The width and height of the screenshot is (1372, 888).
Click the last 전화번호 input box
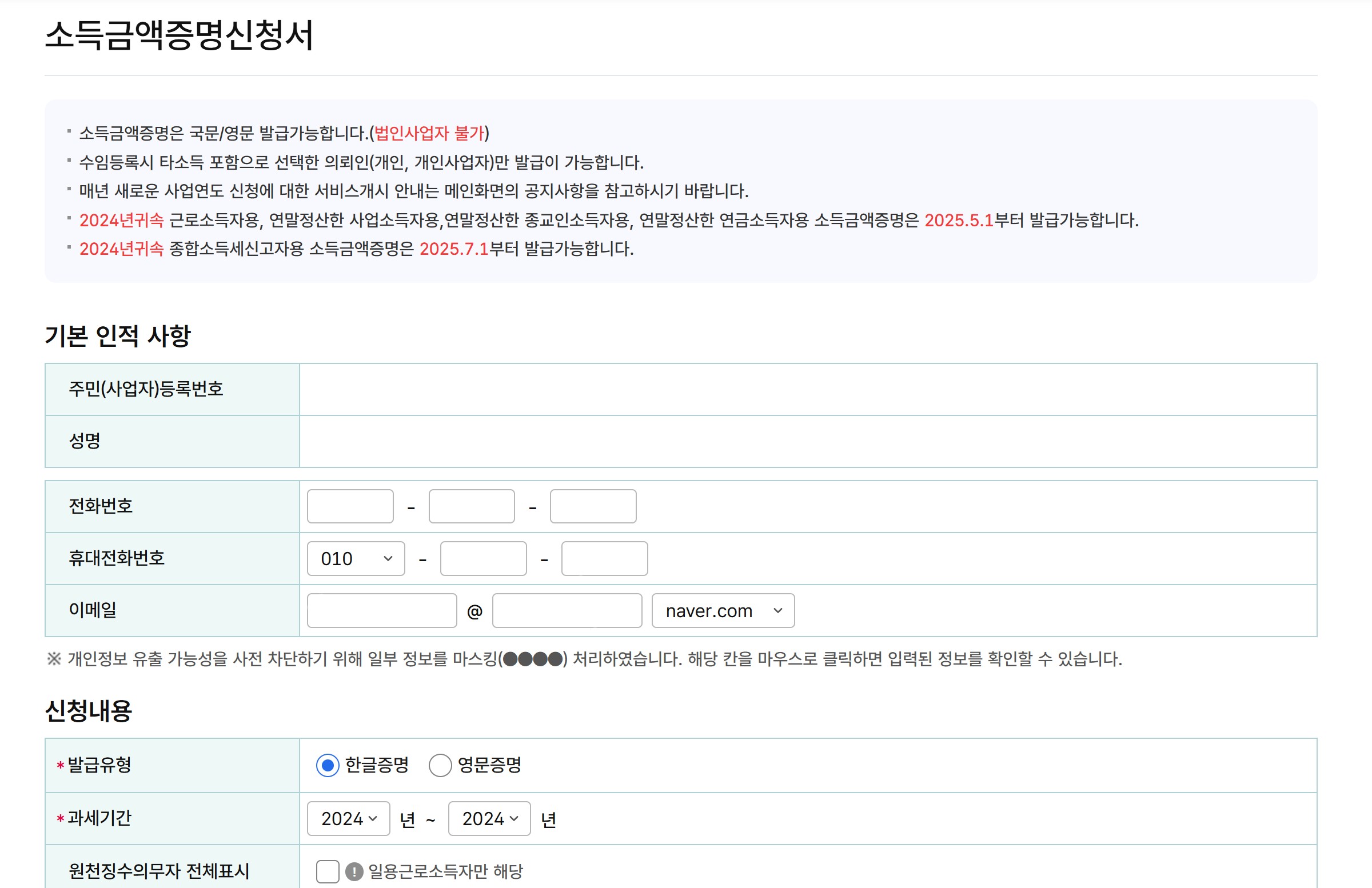(x=593, y=506)
